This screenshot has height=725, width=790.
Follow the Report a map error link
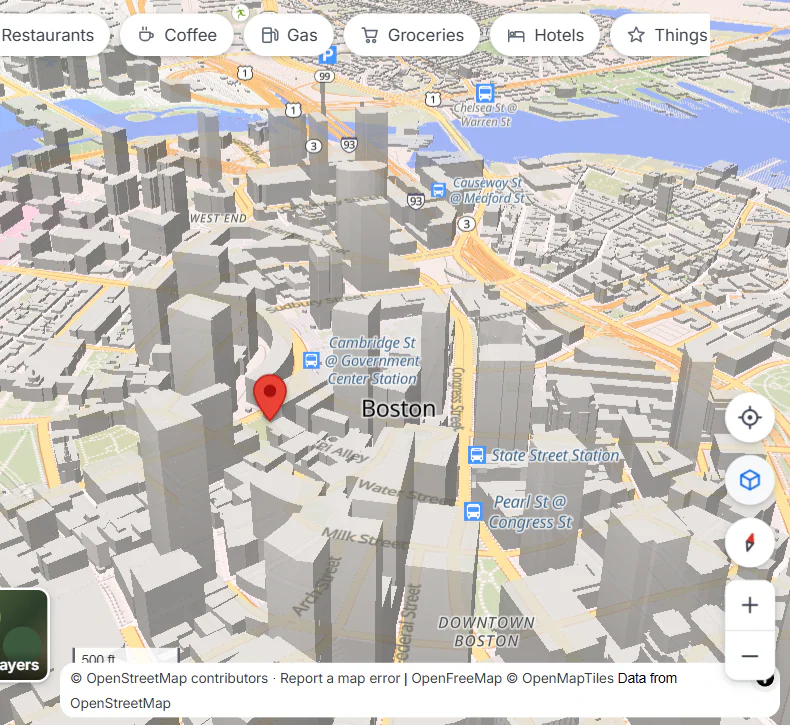click(x=340, y=678)
